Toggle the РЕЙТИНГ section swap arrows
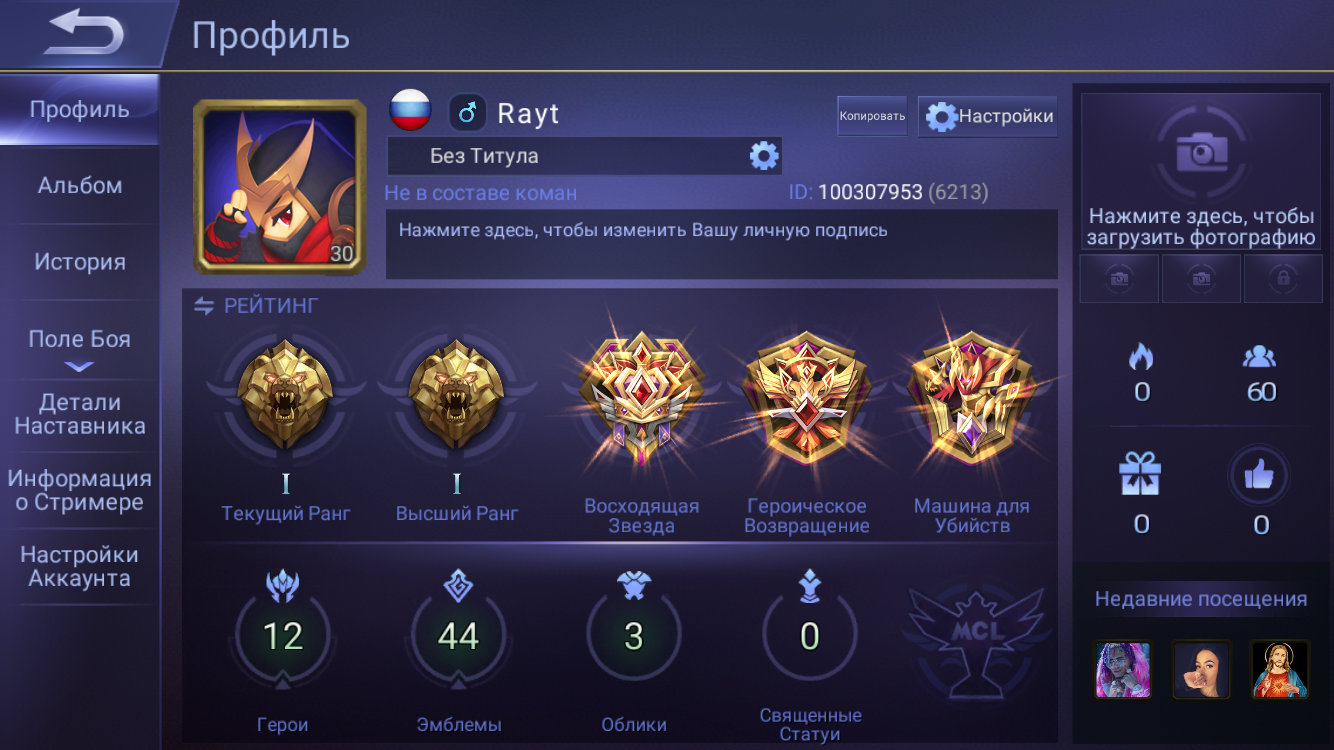Image resolution: width=1334 pixels, height=750 pixels. click(x=204, y=306)
